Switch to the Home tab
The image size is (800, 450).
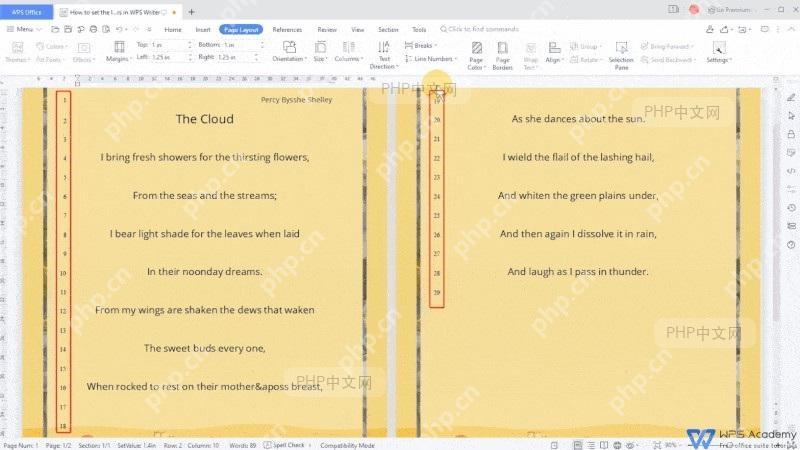click(173, 30)
